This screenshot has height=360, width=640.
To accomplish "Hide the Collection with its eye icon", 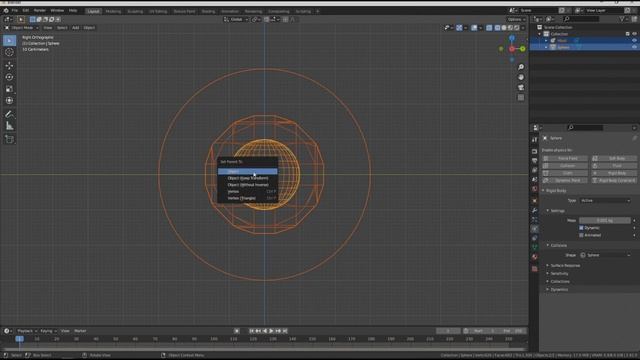I will (634, 34).
